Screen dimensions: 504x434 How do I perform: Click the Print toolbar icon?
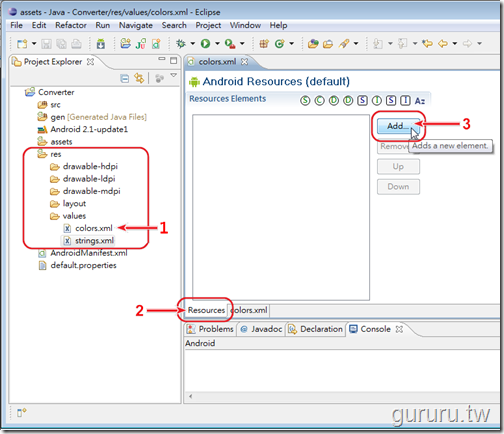76,44
